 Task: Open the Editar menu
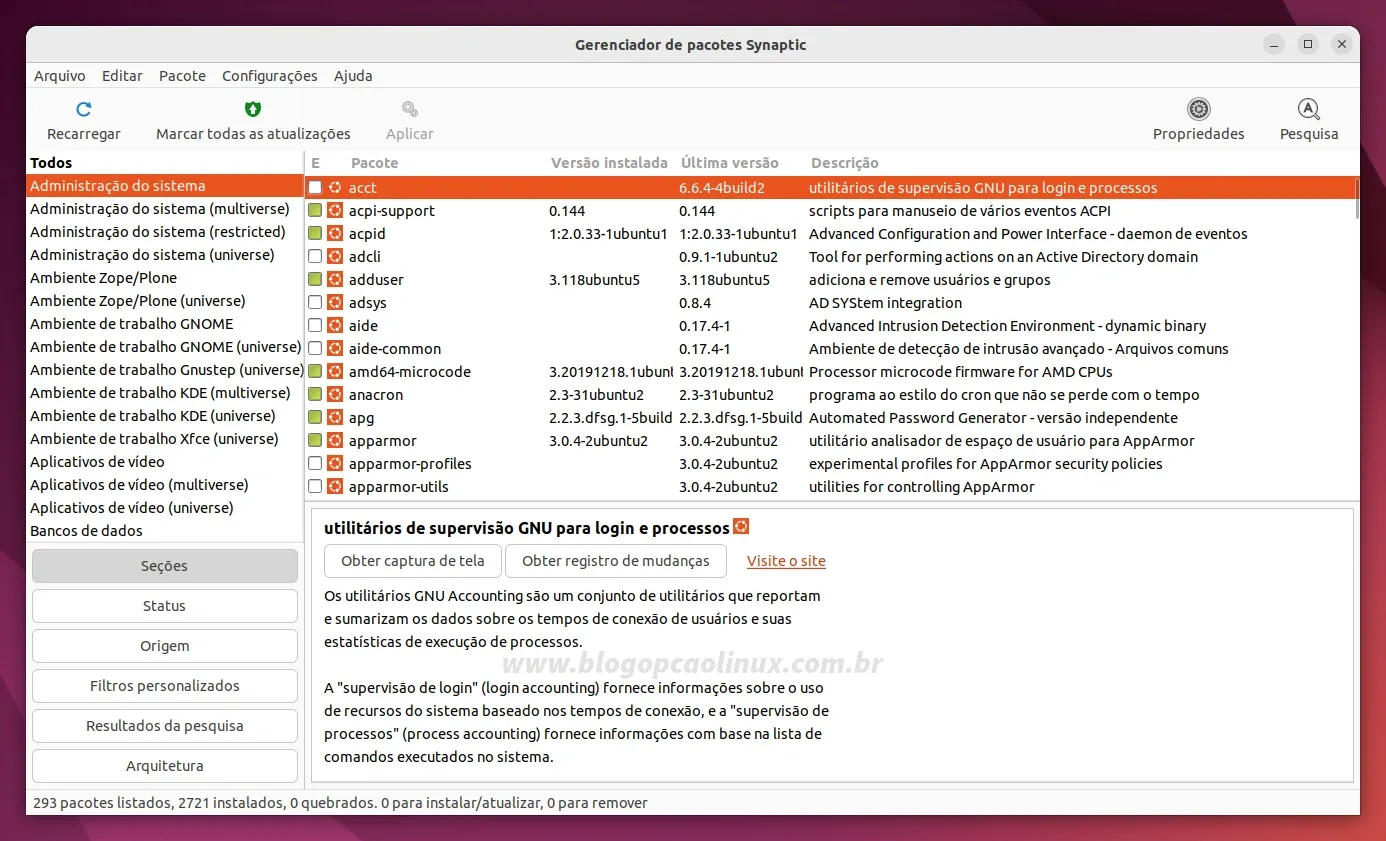(122, 76)
